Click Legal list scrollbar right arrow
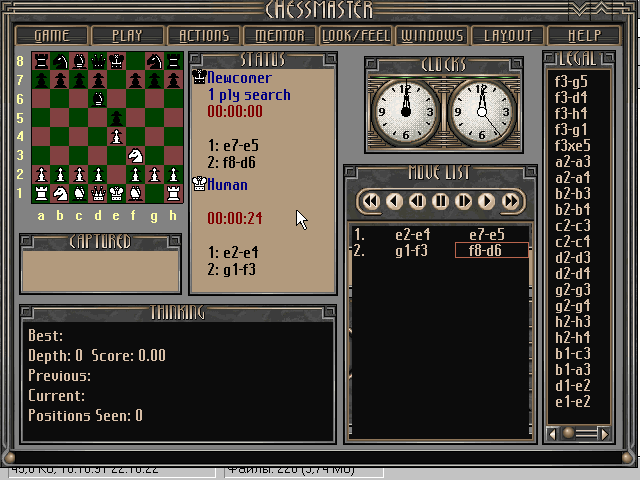This screenshot has width=640, height=480. tap(604, 433)
